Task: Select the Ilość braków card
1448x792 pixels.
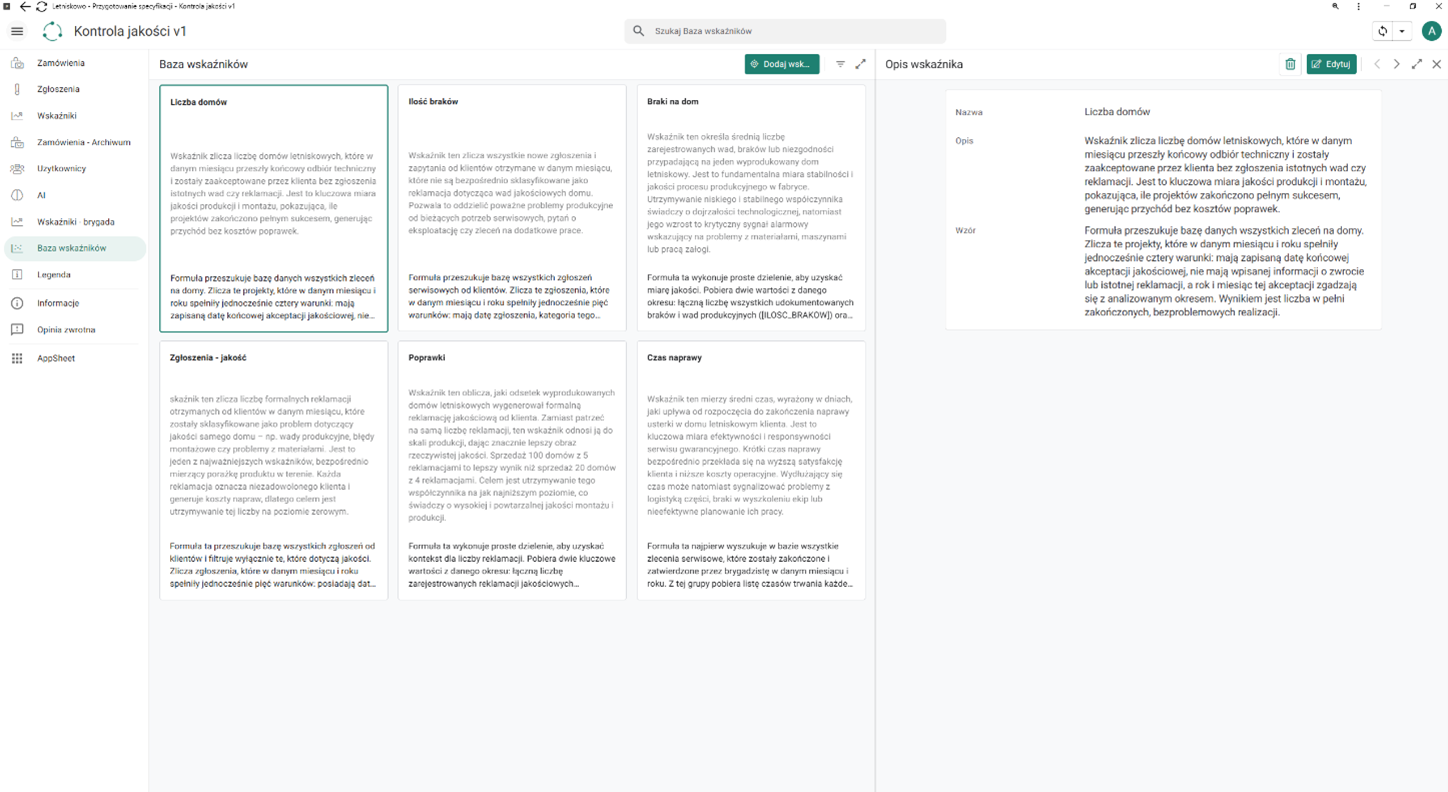Action: [512, 208]
